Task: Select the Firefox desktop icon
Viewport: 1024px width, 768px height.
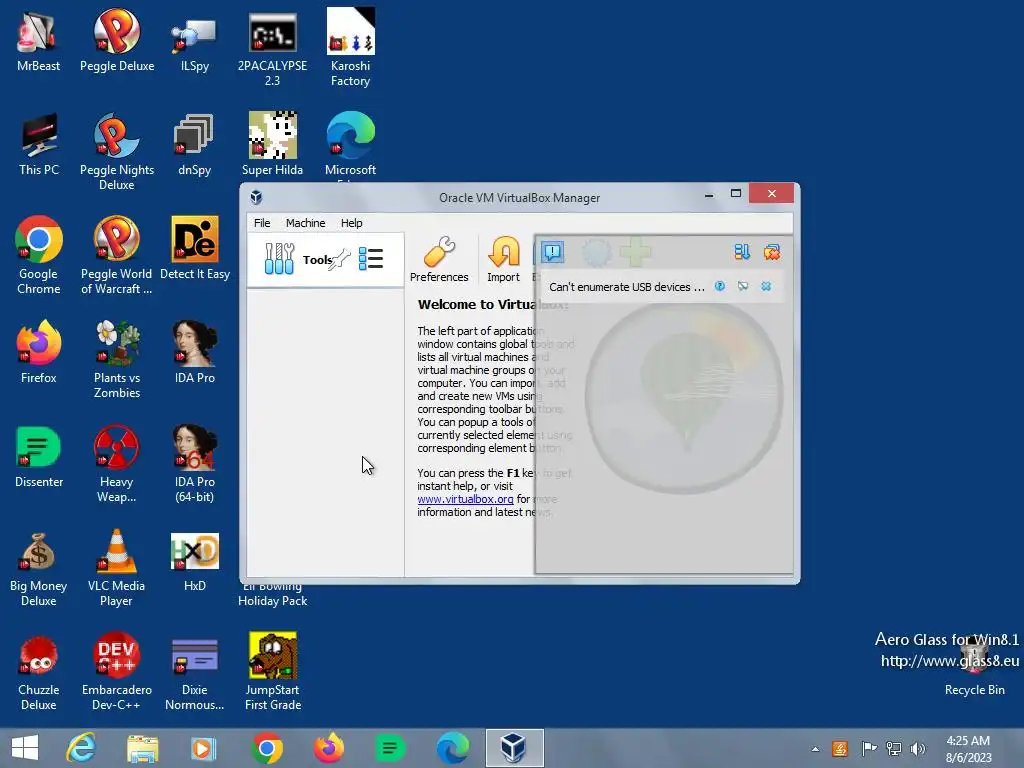Action: pyautogui.click(x=39, y=352)
